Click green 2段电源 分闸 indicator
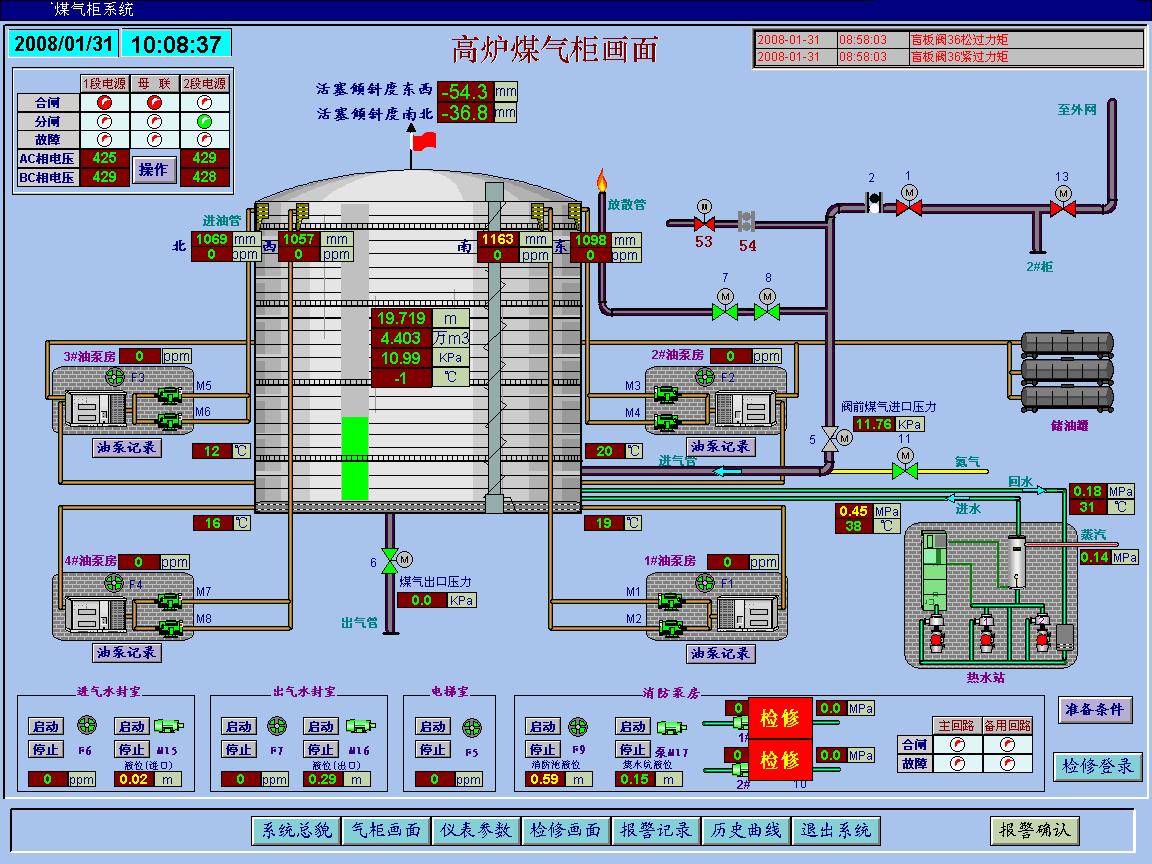This screenshot has width=1152, height=864. 204,121
